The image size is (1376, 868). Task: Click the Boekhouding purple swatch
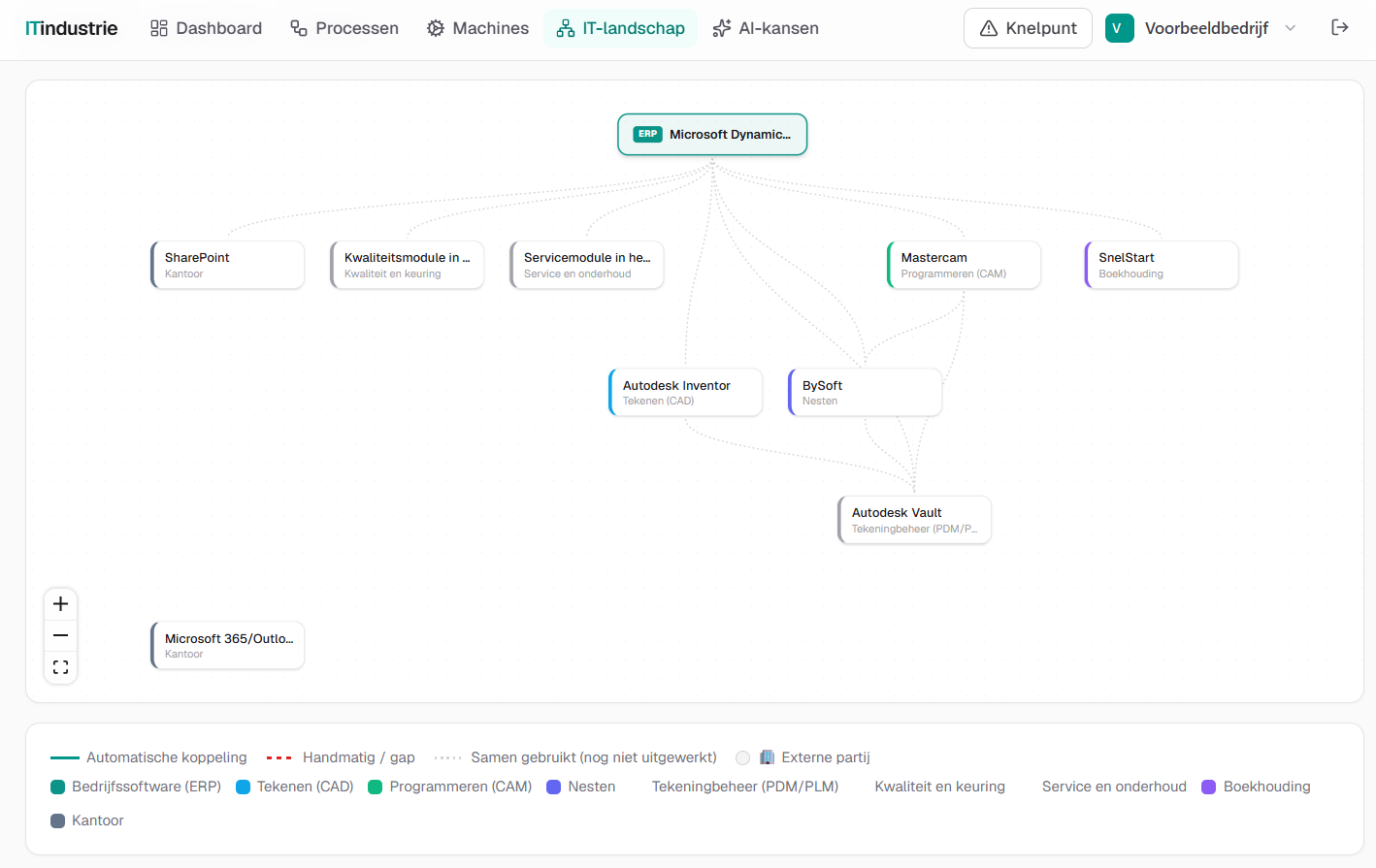1209,787
